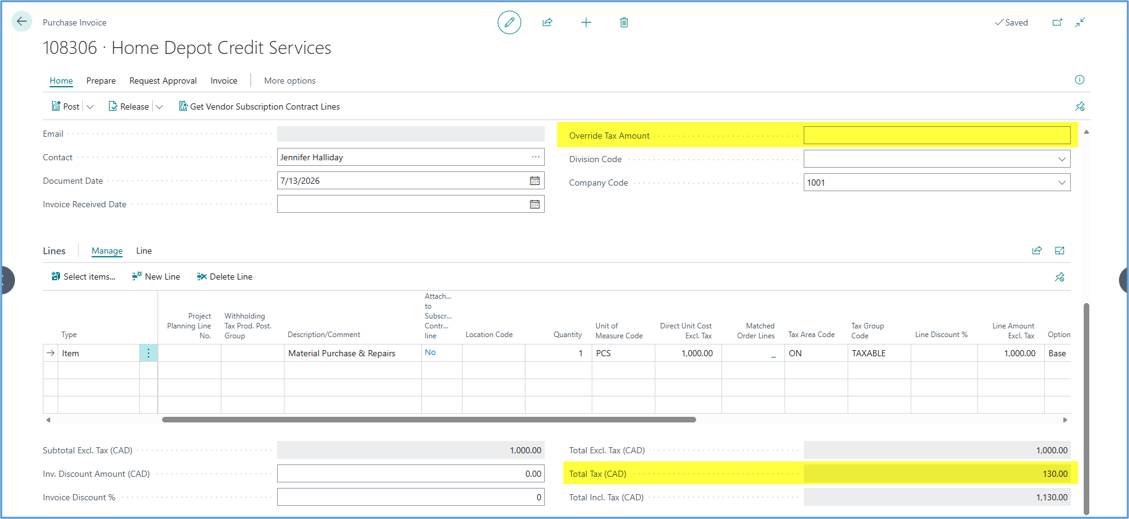Click Select items action

point(84,276)
